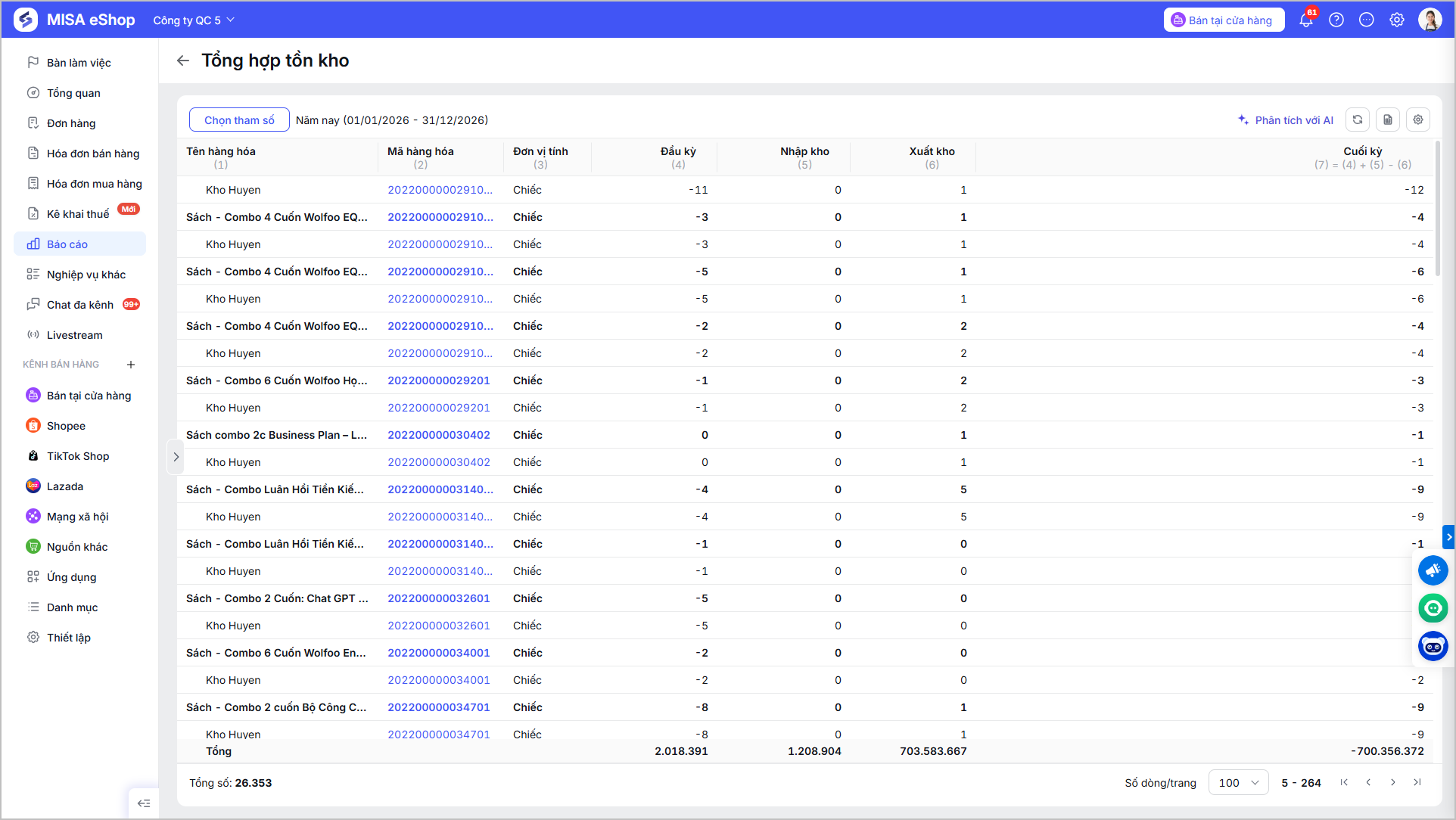Go to the next page of results

(1393, 783)
